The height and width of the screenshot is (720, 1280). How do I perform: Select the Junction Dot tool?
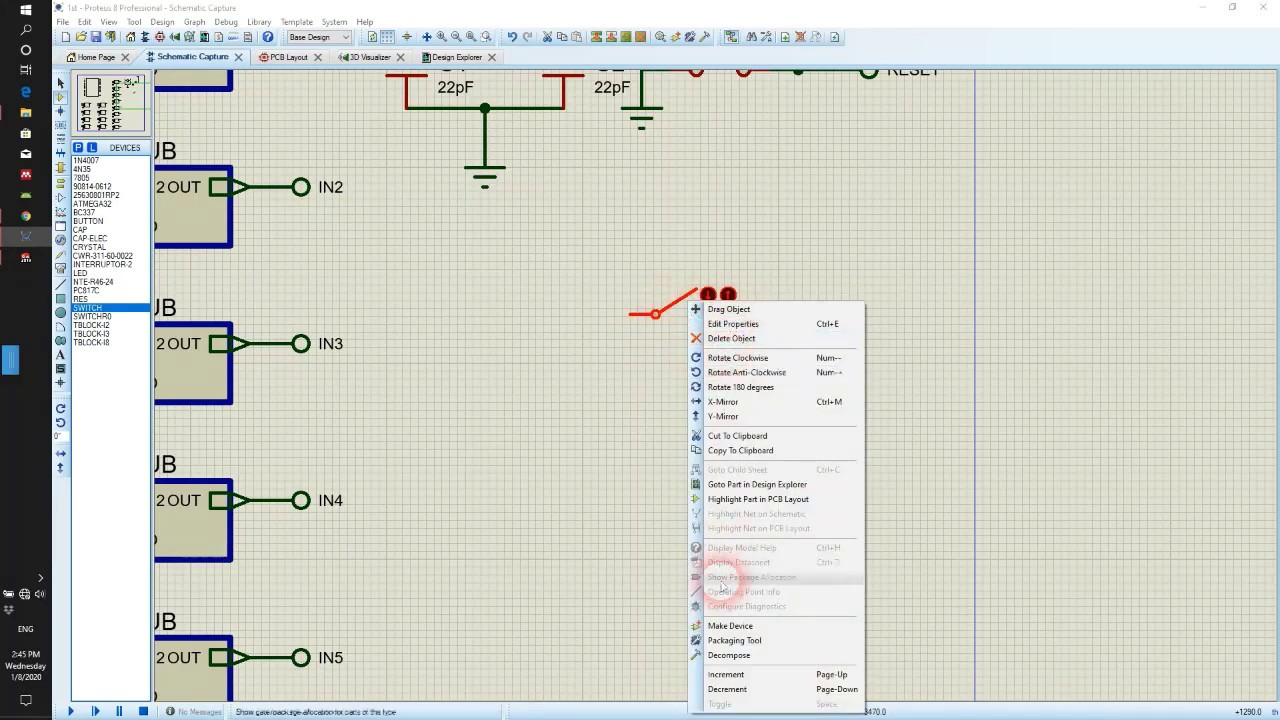(x=61, y=111)
